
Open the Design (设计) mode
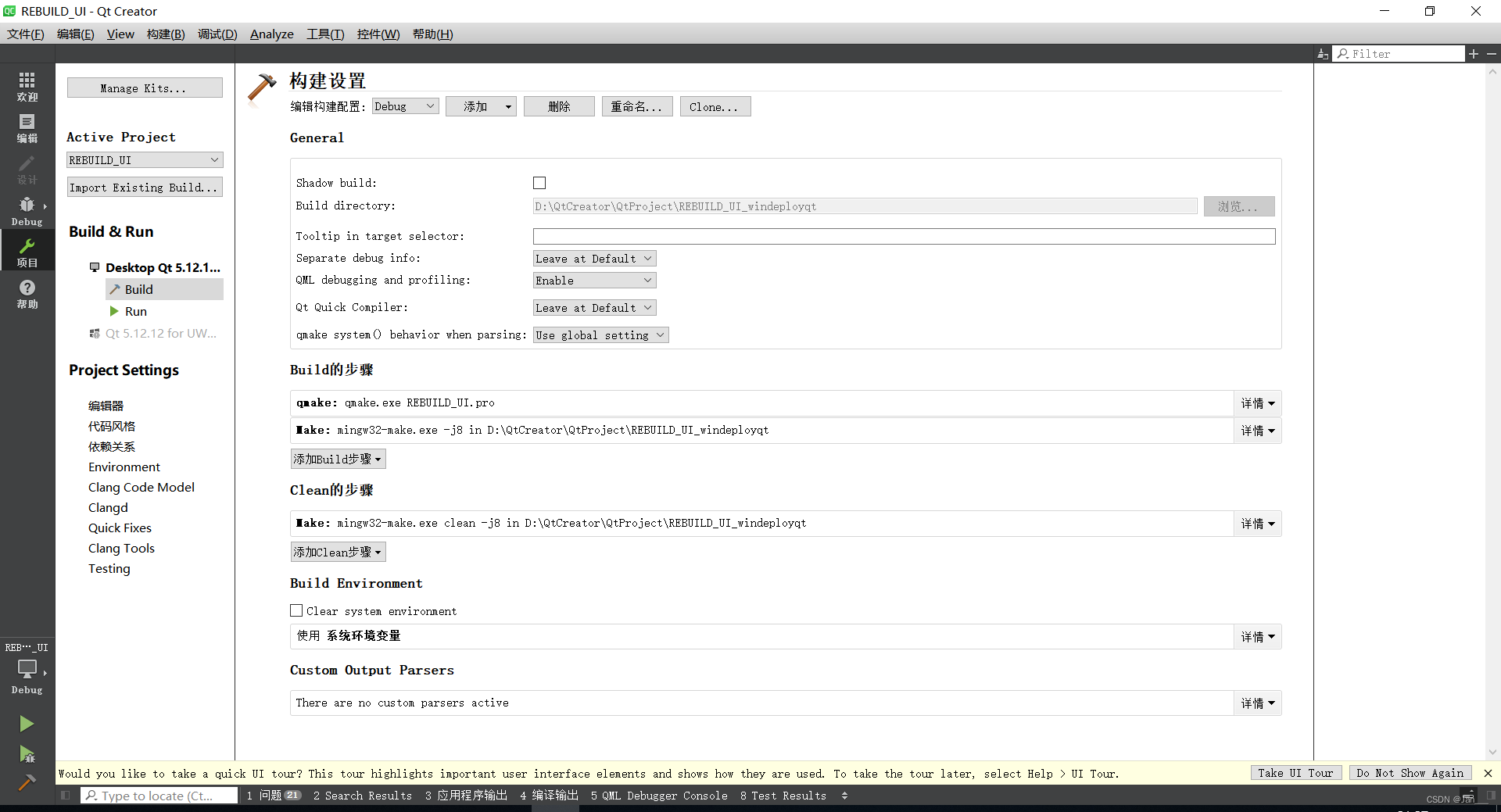pos(27,169)
